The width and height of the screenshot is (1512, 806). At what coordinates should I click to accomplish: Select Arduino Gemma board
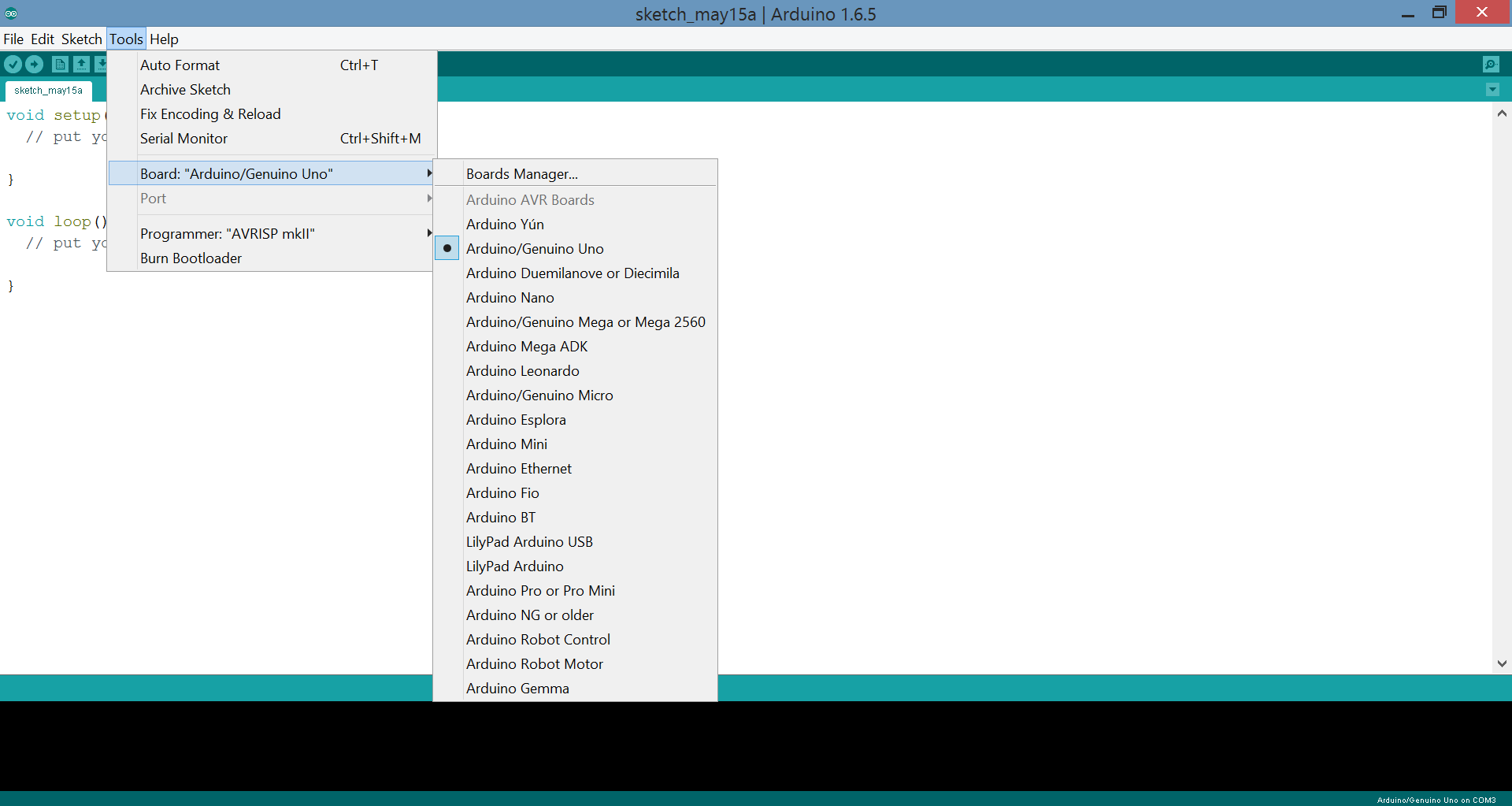click(x=575, y=689)
